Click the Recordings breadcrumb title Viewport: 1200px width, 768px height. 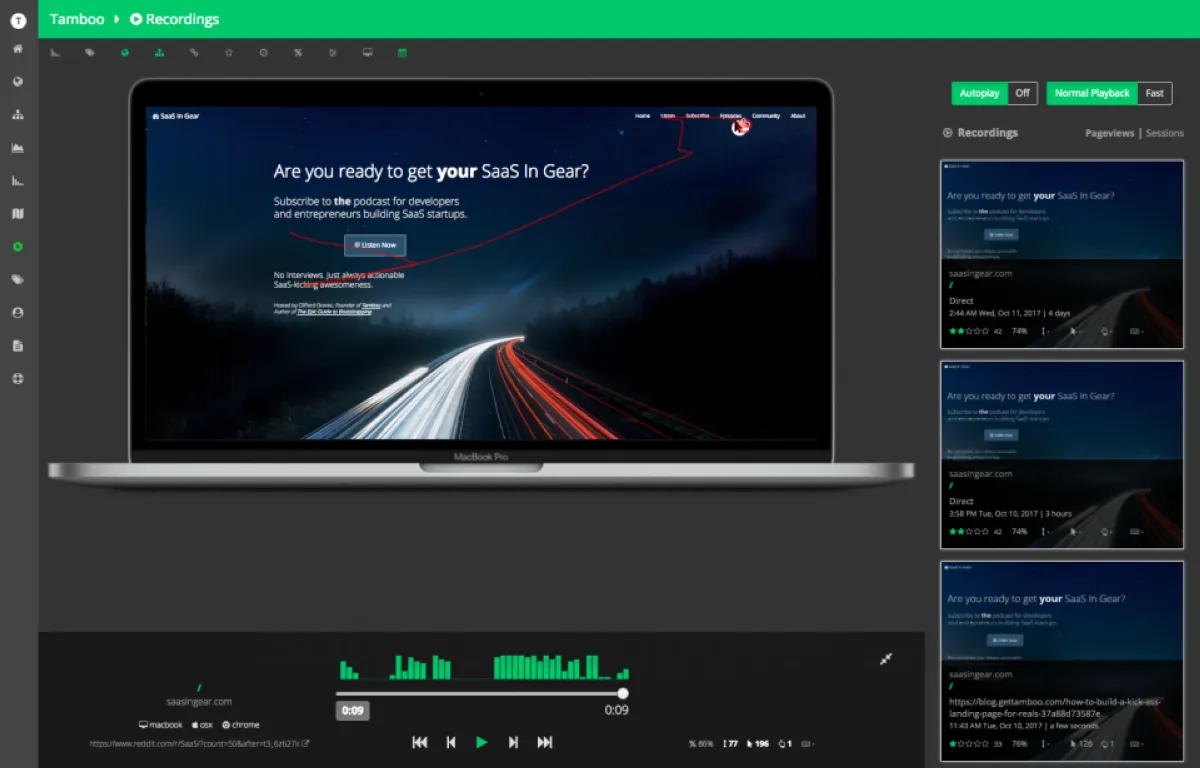175,19
